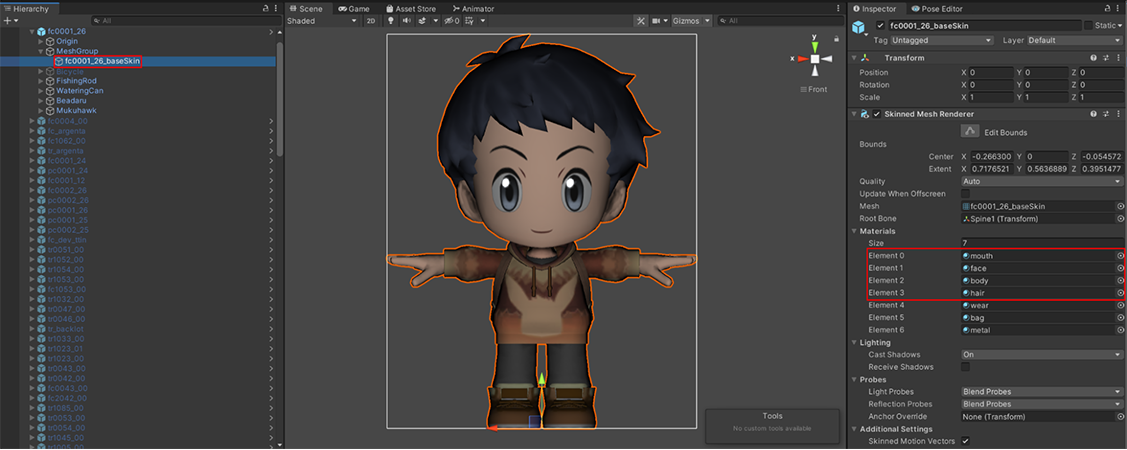Select FishingRod in the Hierarchy

coord(76,81)
